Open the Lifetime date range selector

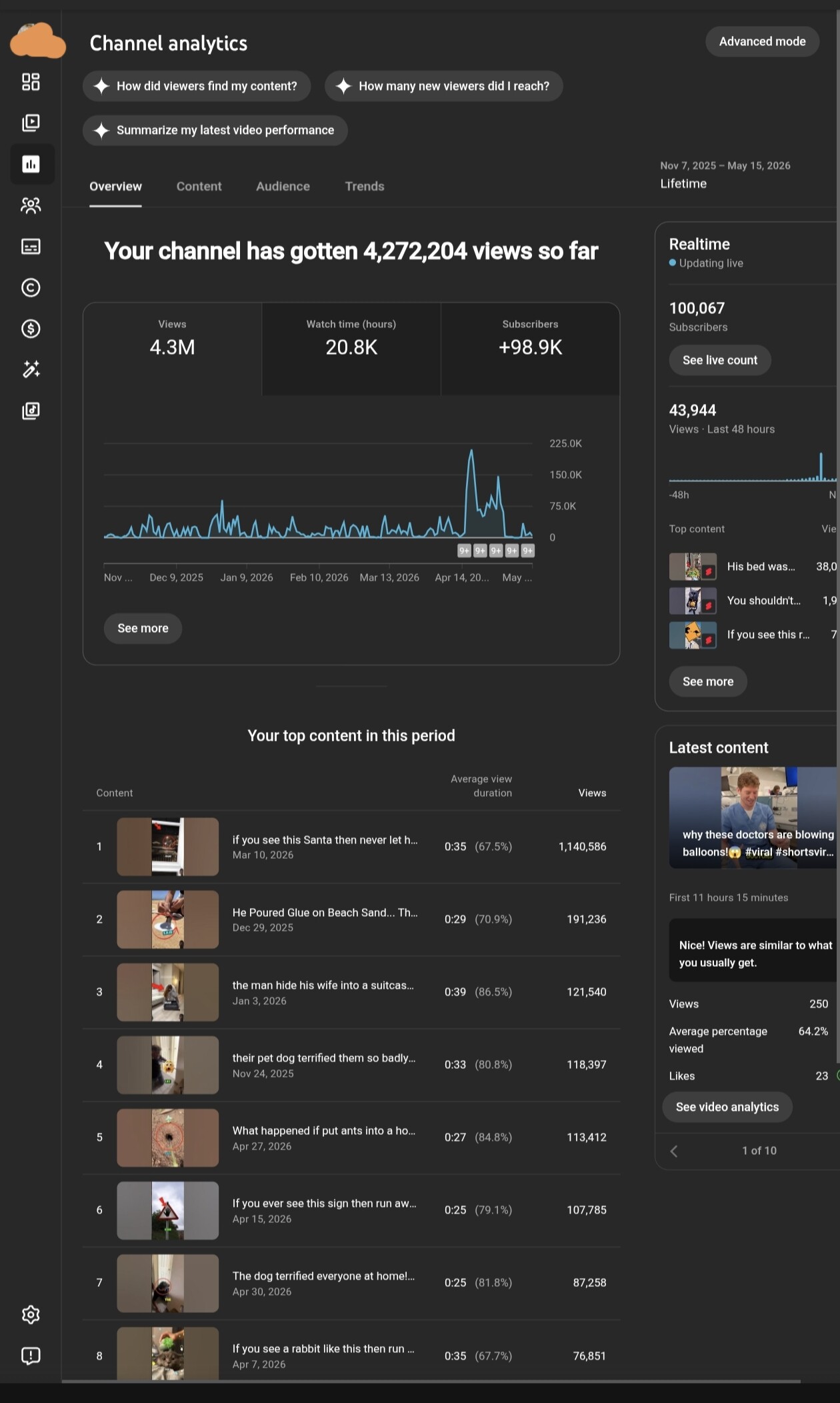pos(725,175)
